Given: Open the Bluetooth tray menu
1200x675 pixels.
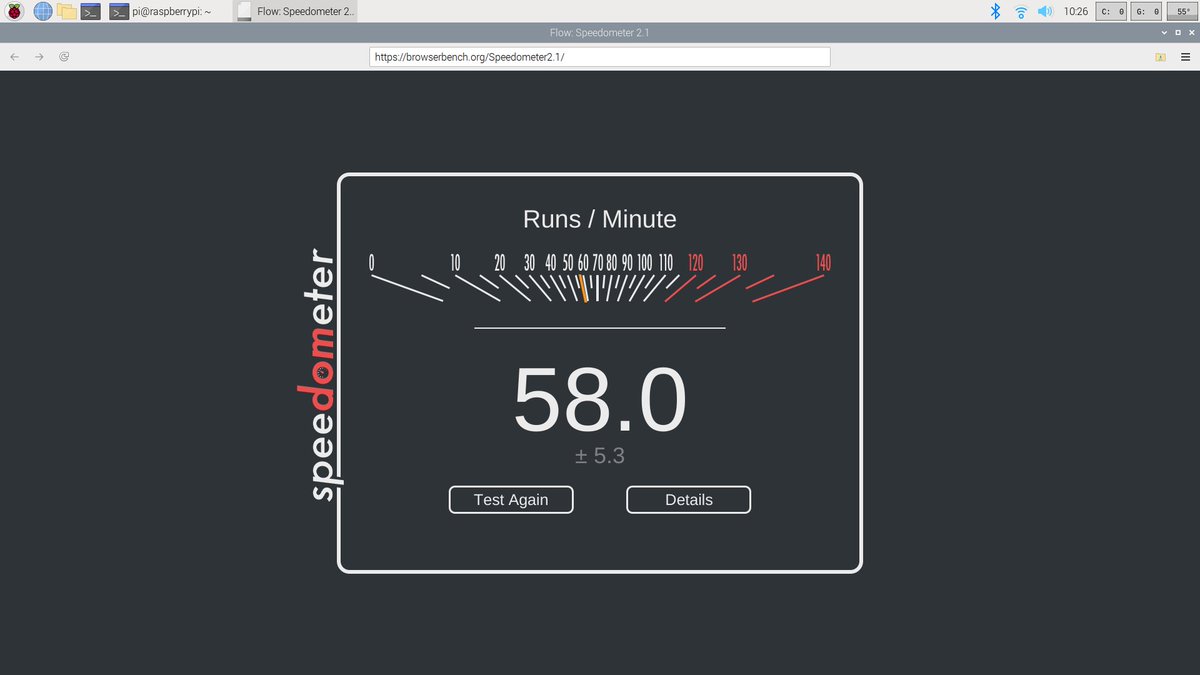Looking at the screenshot, I should 995,12.
